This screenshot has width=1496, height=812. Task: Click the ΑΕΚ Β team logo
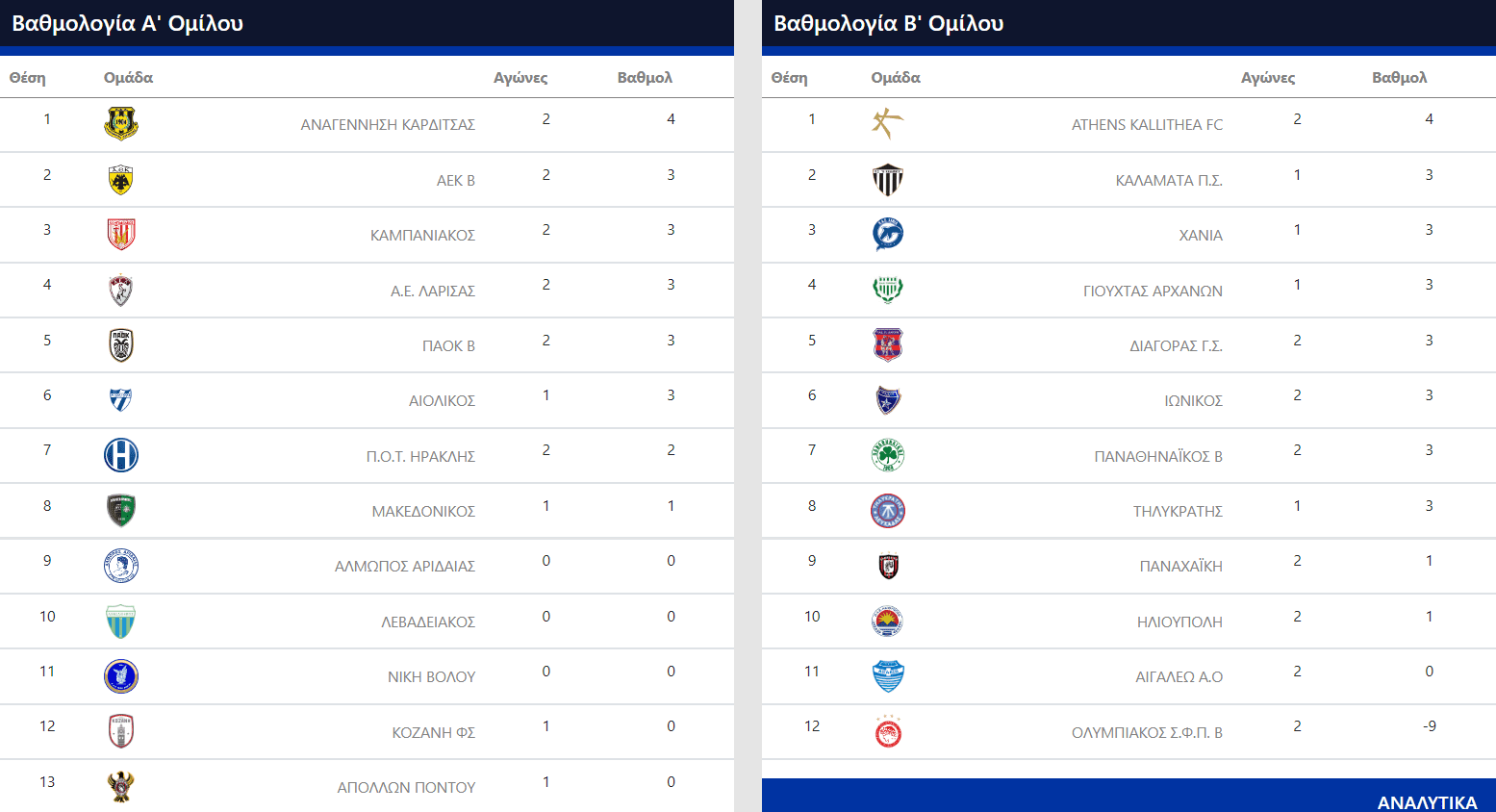click(x=121, y=180)
